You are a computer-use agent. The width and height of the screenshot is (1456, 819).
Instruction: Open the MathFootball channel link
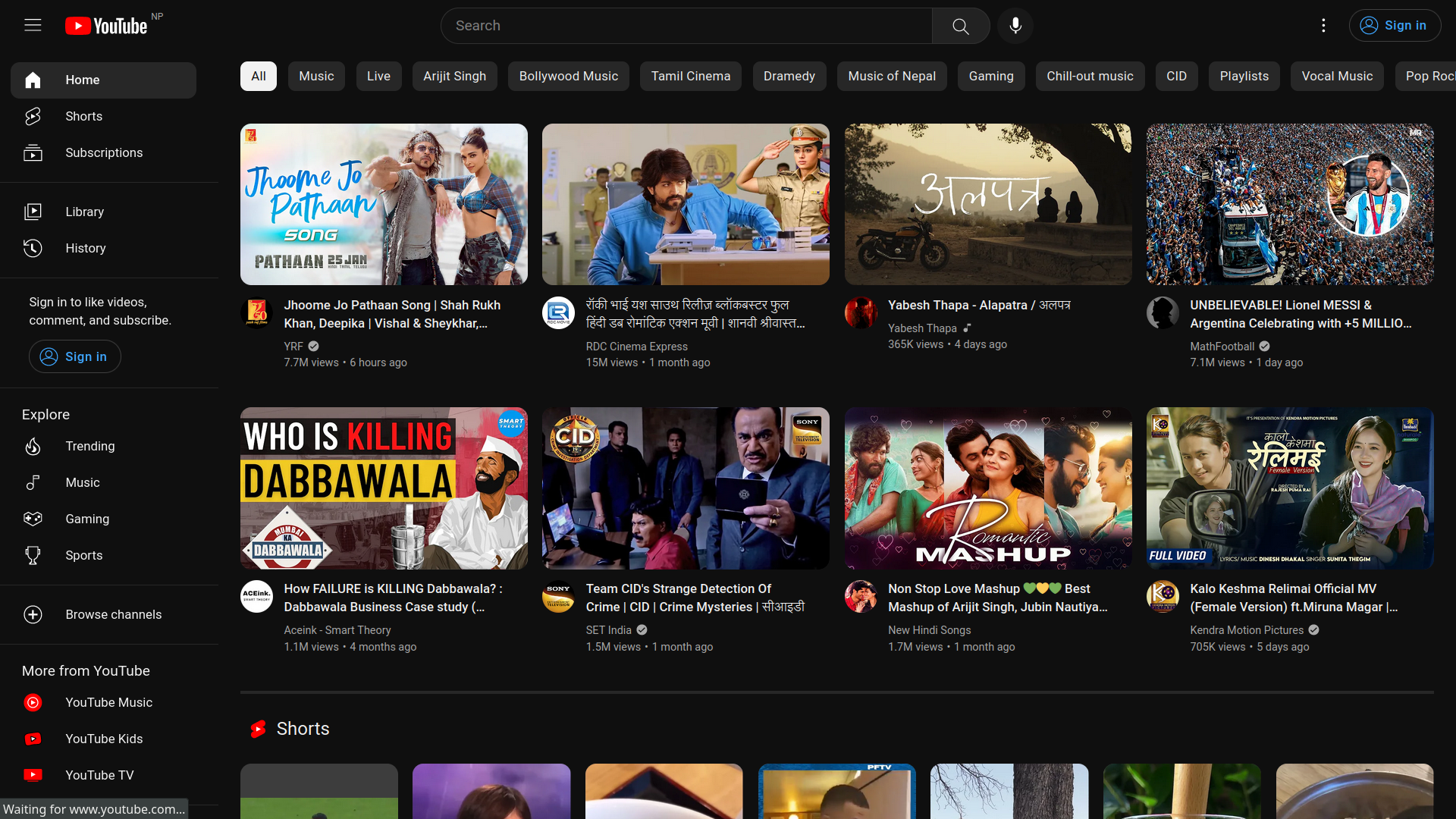(x=1222, y=346)
